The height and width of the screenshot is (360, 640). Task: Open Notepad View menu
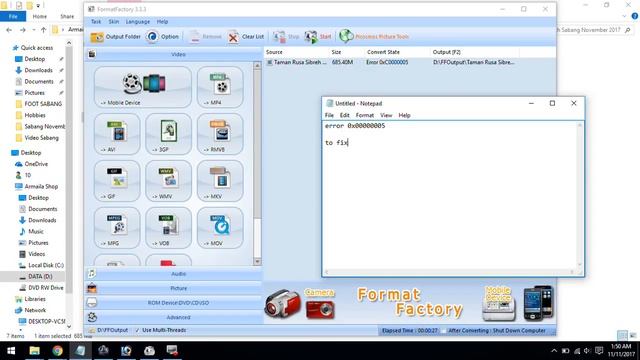coord(386,116)
